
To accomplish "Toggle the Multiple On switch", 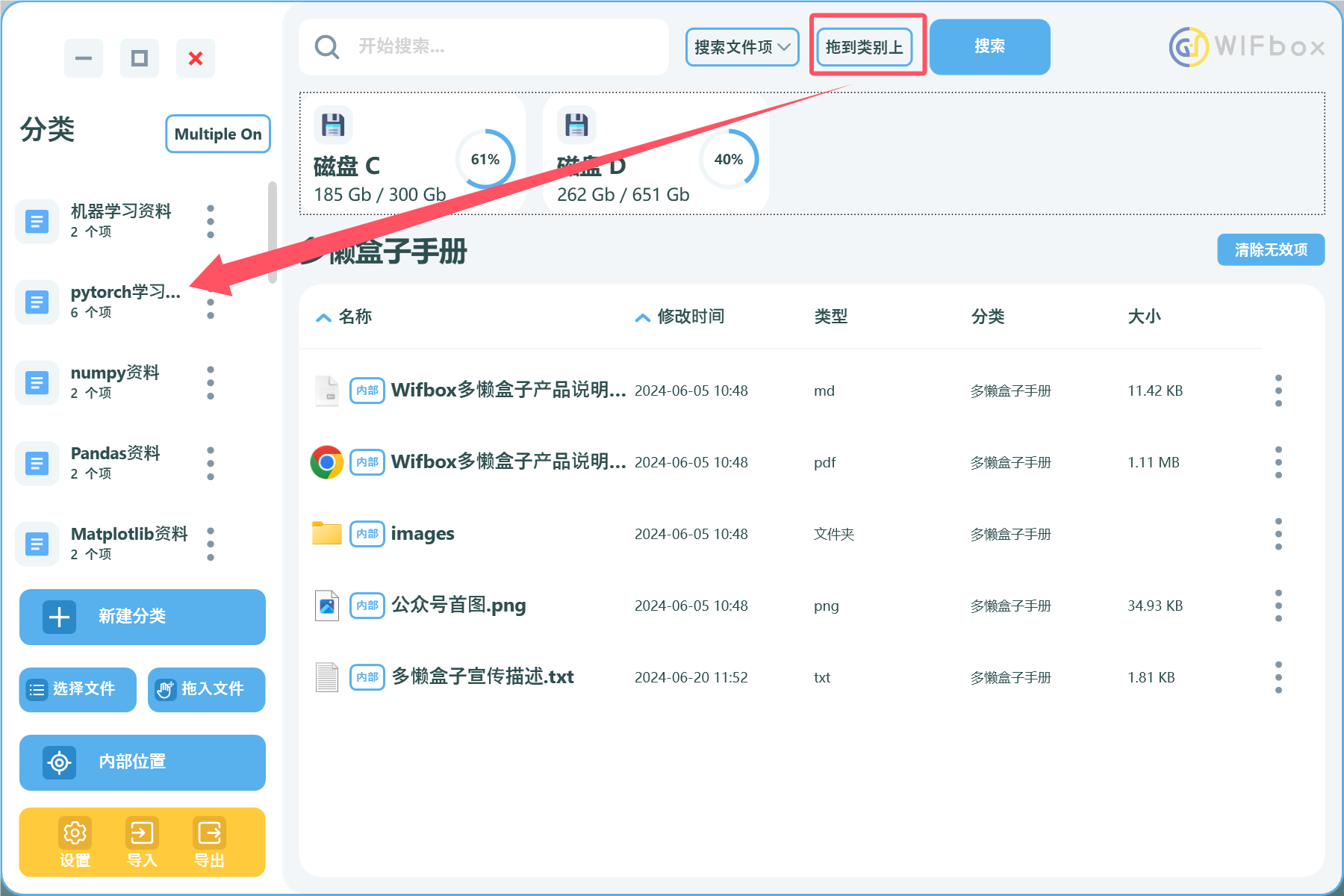I will click(x=217, y=134).
